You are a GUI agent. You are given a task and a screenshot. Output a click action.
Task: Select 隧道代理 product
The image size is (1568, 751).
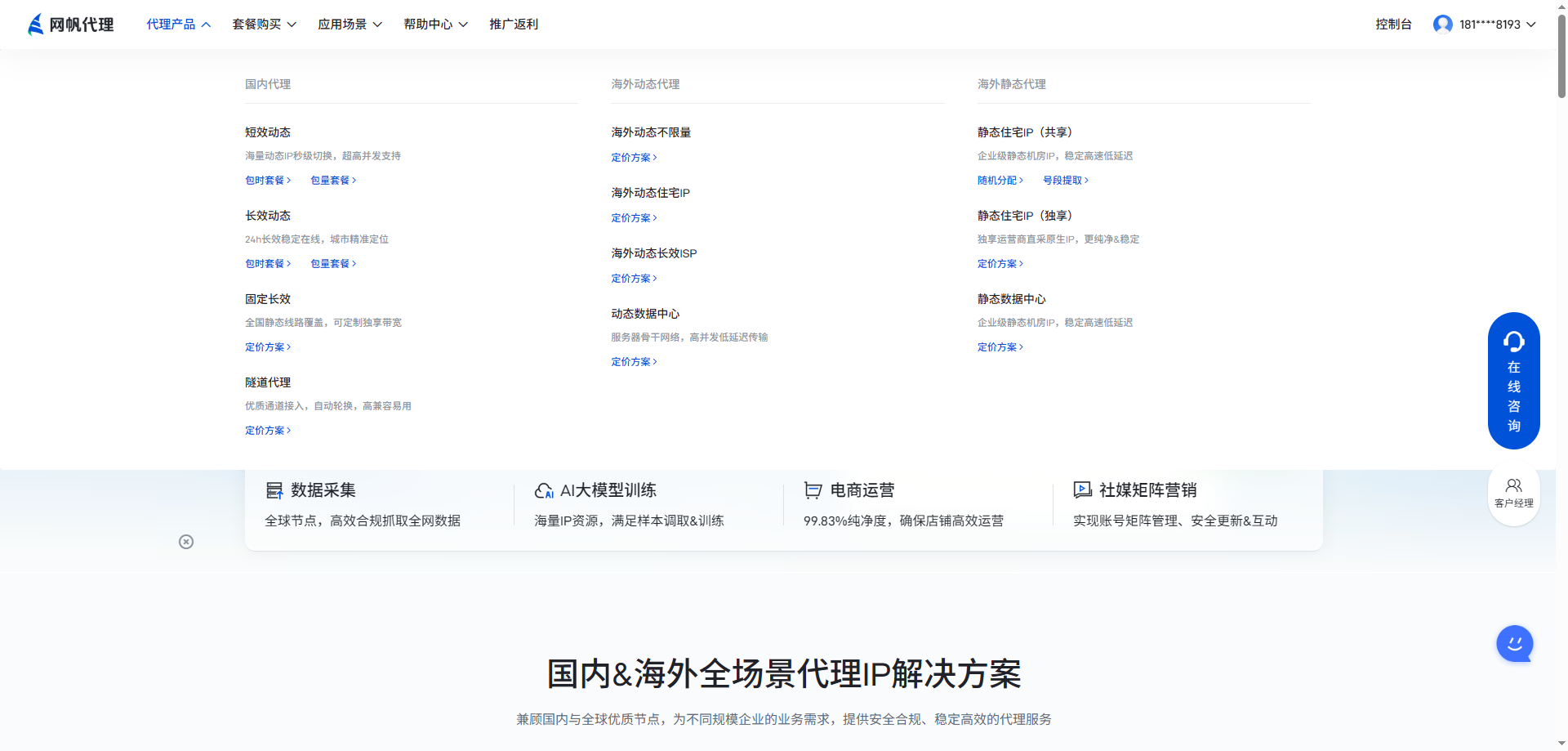point(268,382)
